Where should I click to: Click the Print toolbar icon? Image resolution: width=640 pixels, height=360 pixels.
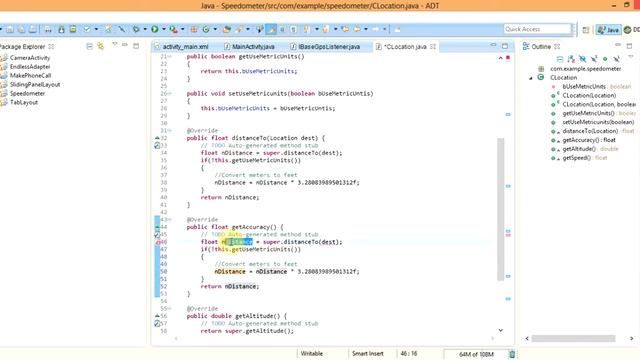point(33,29)
